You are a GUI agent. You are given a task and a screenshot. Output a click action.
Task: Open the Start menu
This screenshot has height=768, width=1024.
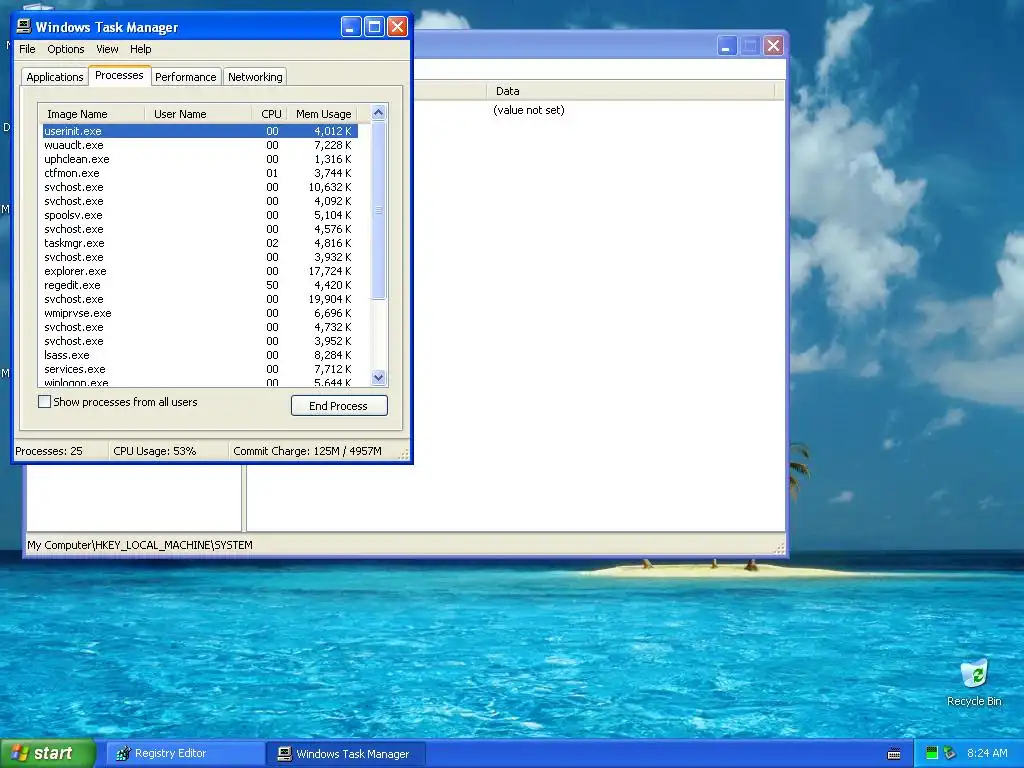(x=48, y=753)
